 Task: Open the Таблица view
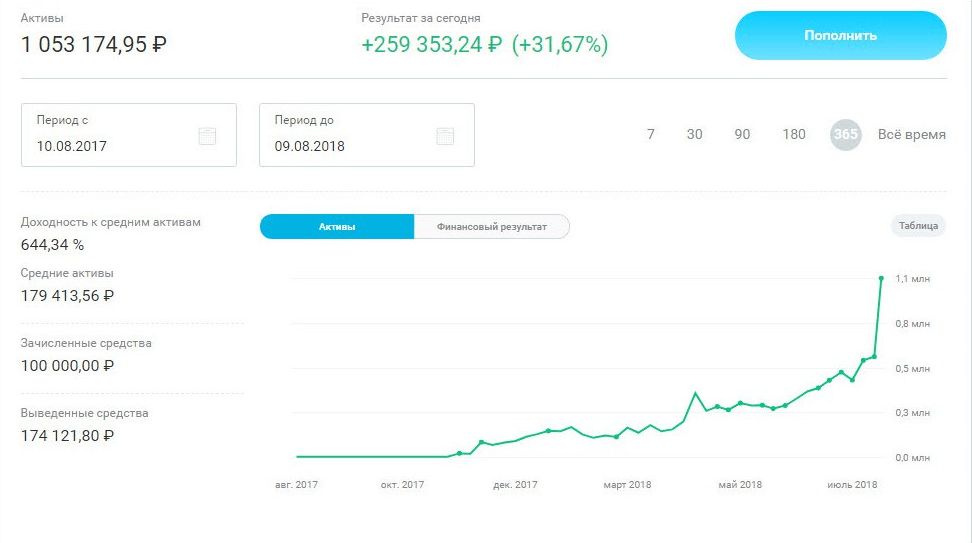tap(918, 226)
